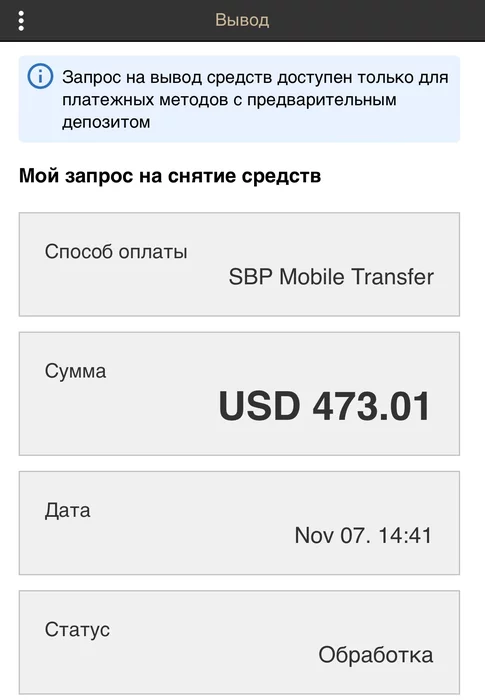Open the Сумма card
Viewport: 485px width, 700px height.
(x=239, y=394)
